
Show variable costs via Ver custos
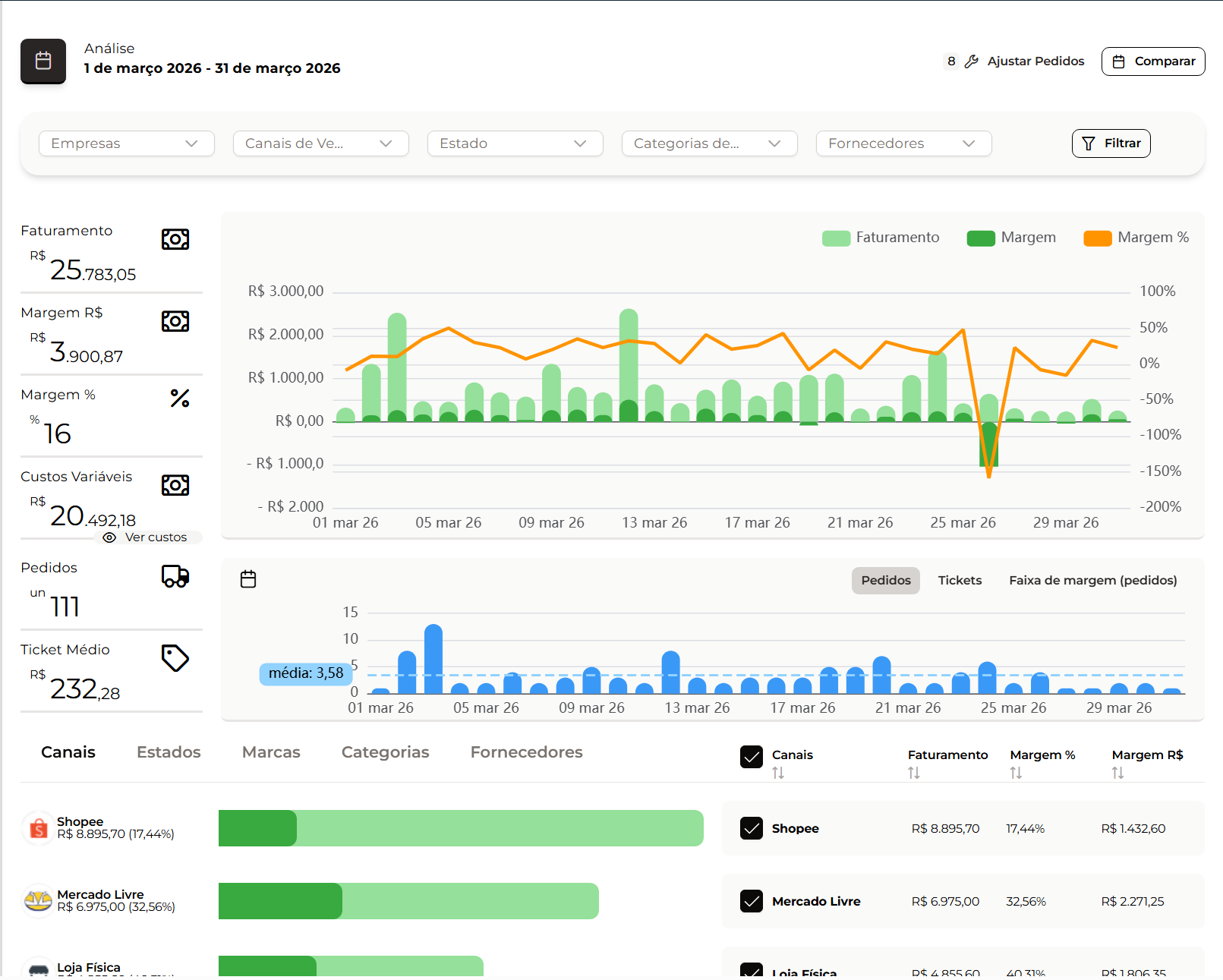point(148,537)
